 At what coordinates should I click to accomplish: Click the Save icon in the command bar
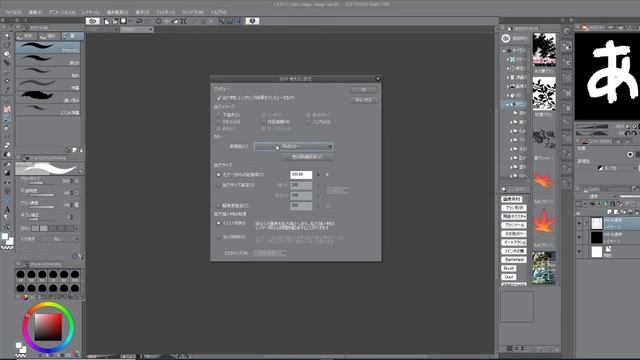pyautogui.click(x=123, y=21)
